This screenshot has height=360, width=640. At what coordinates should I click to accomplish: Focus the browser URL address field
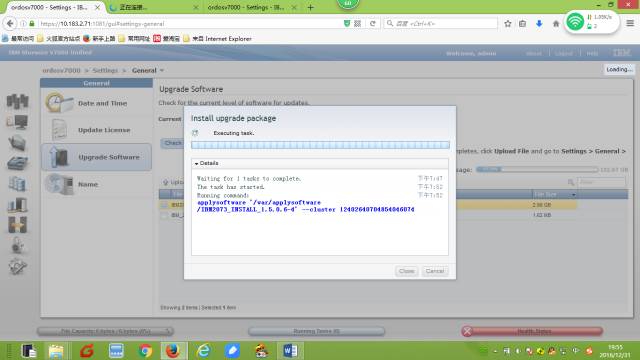point(190,24)
